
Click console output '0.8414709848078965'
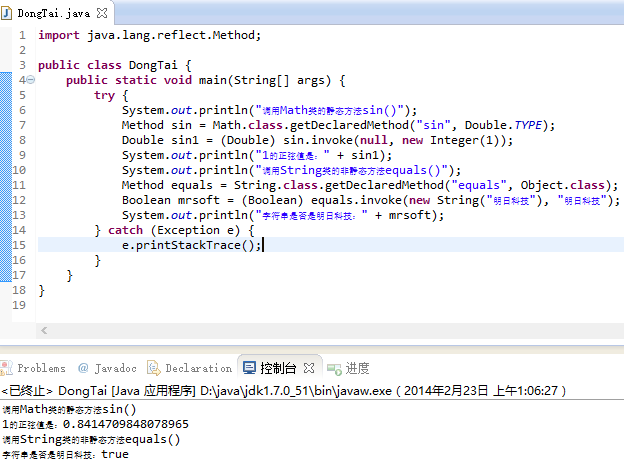click(126, 424)
